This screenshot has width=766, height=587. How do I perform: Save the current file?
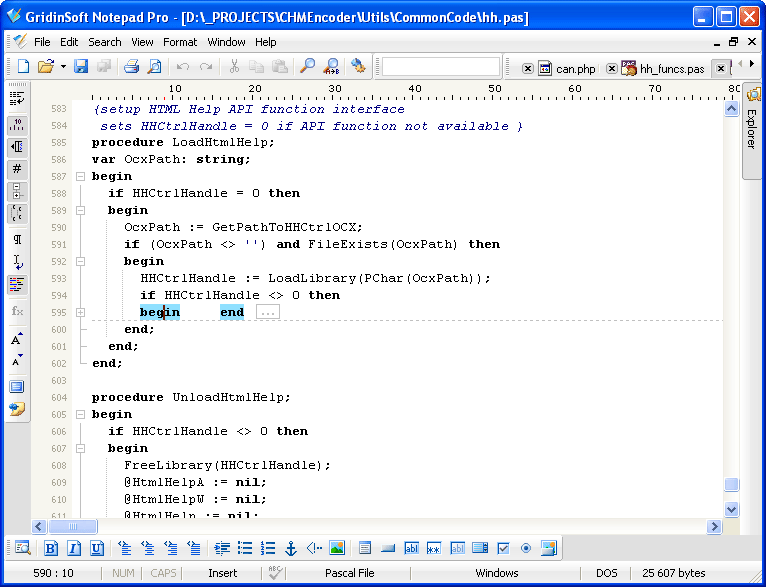tap(81, 66)
